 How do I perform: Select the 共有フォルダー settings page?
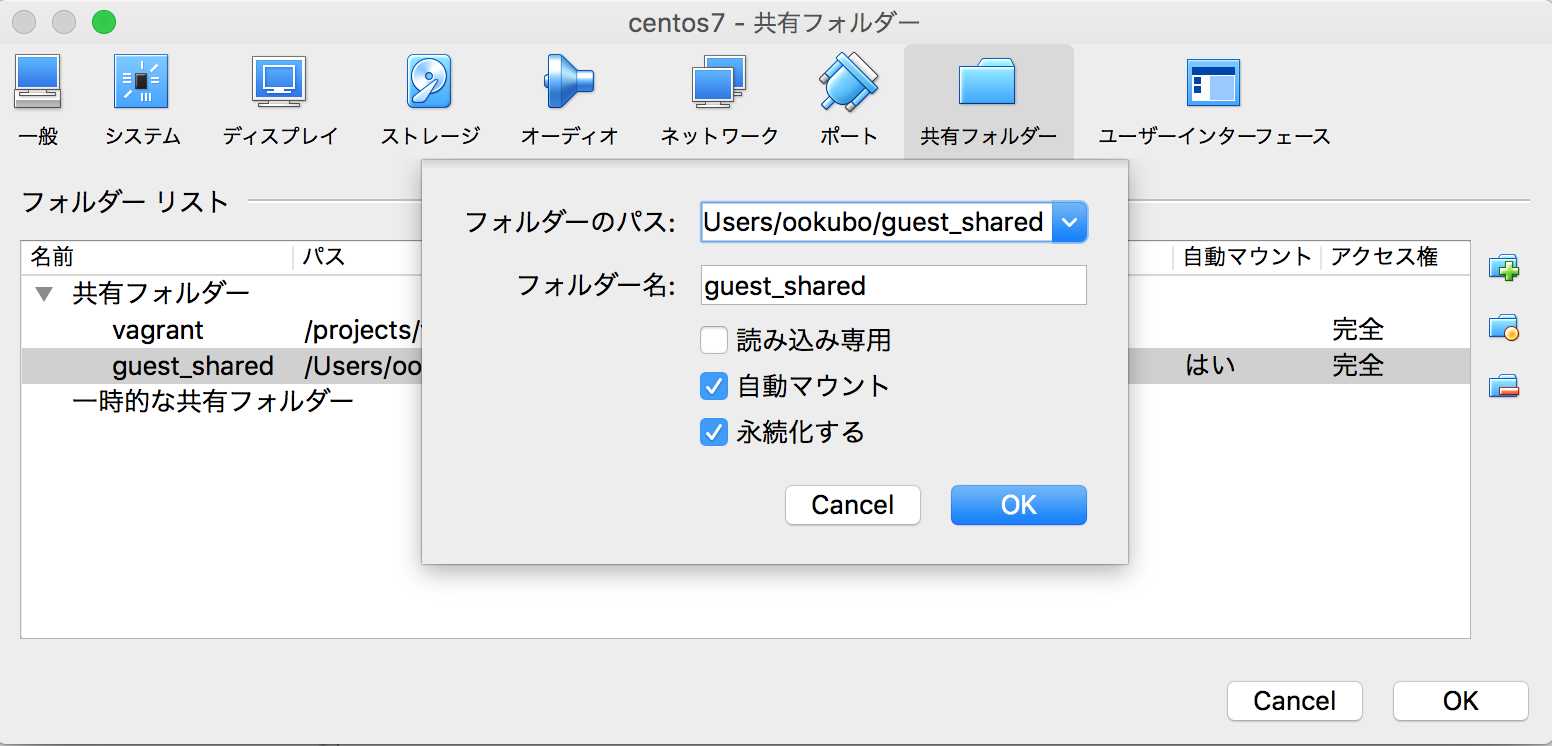pos(988,82)
